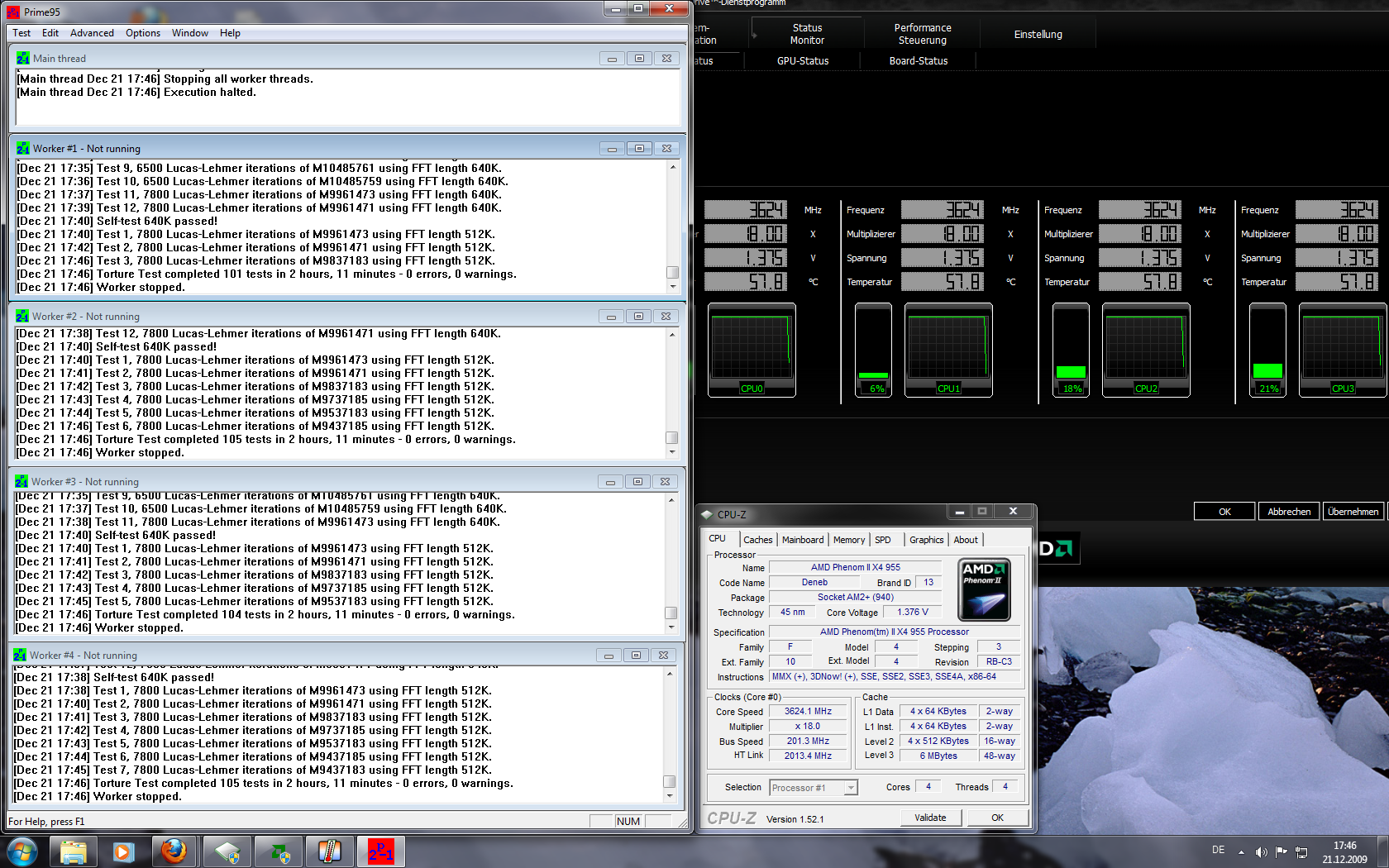Open Firefox from the taskbar
1389x868 pixels.
pyautogui.click(x=174, y=851)
